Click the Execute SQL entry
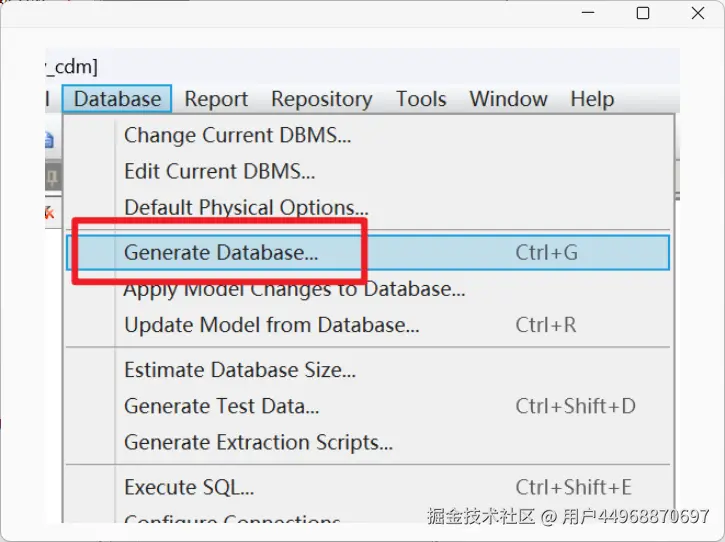725x542 pixels. (188, 487)
